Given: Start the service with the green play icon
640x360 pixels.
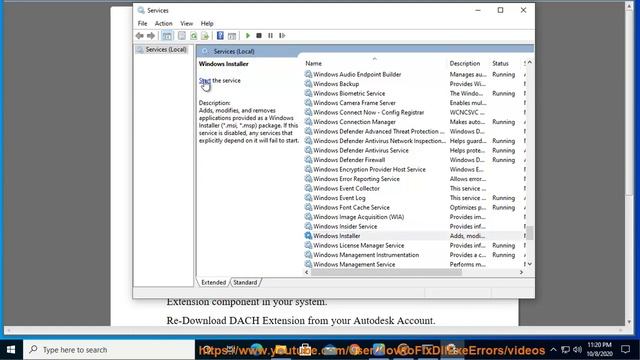Looking at the screenshot, I should tap(247, 36).
